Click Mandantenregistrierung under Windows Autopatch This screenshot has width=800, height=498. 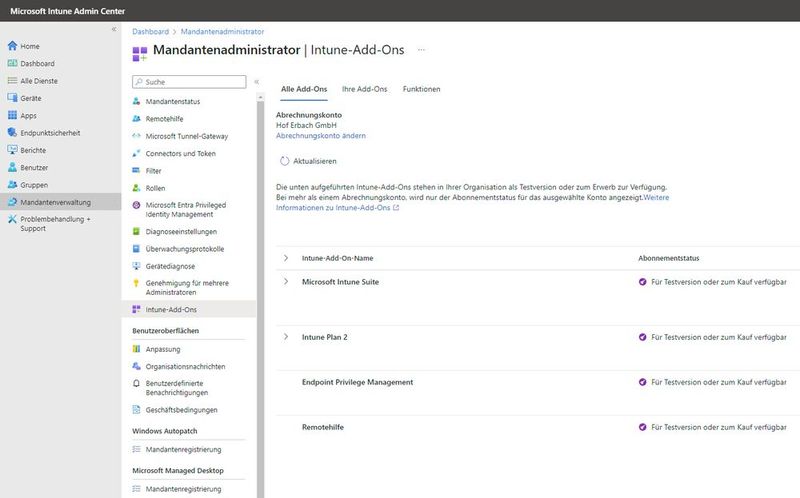[x=184, y=450]
